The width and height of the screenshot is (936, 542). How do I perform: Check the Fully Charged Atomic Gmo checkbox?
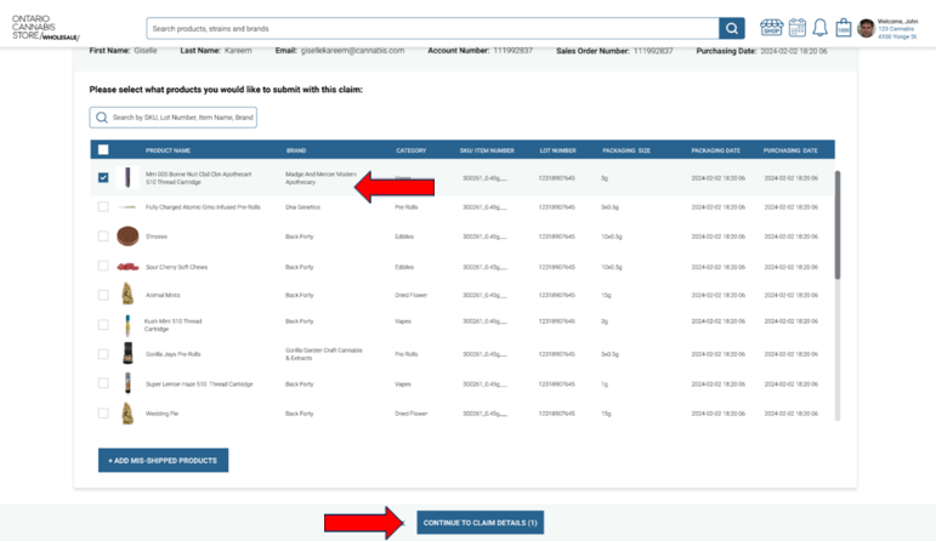coord(103,207)
